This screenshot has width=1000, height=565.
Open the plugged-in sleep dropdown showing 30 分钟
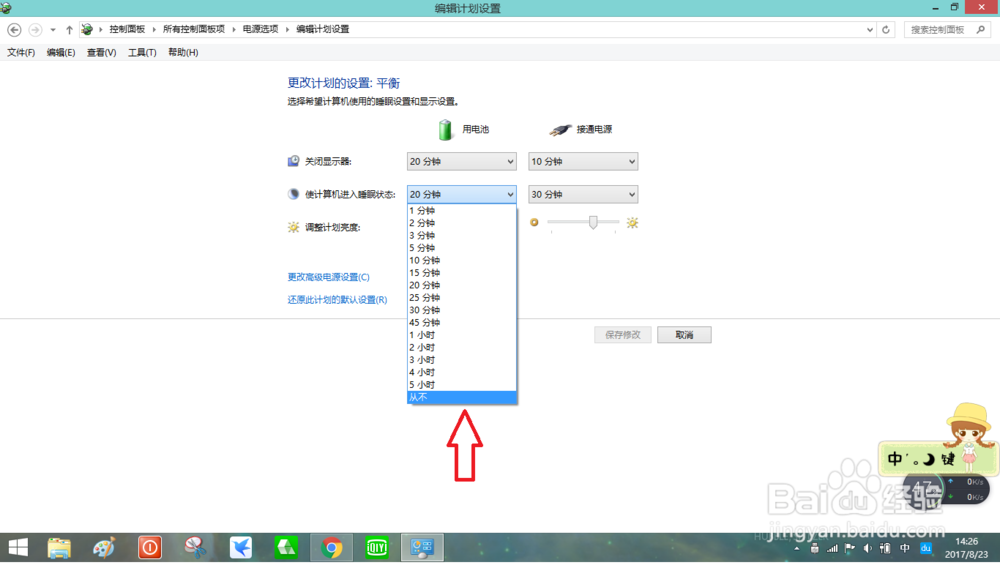[x=583, y=194]
